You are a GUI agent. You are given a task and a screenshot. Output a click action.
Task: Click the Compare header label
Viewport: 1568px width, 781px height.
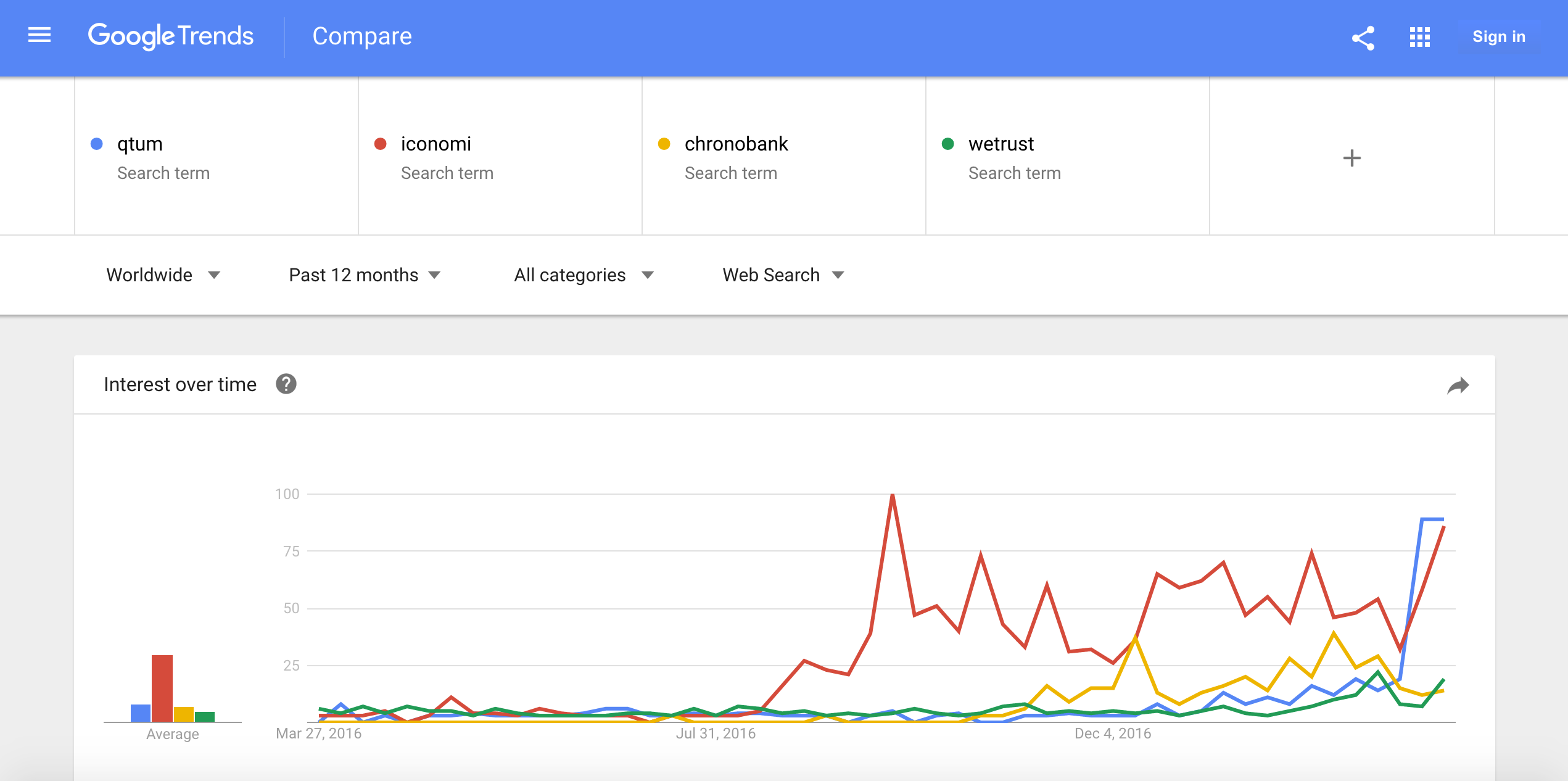coord(362,36)
